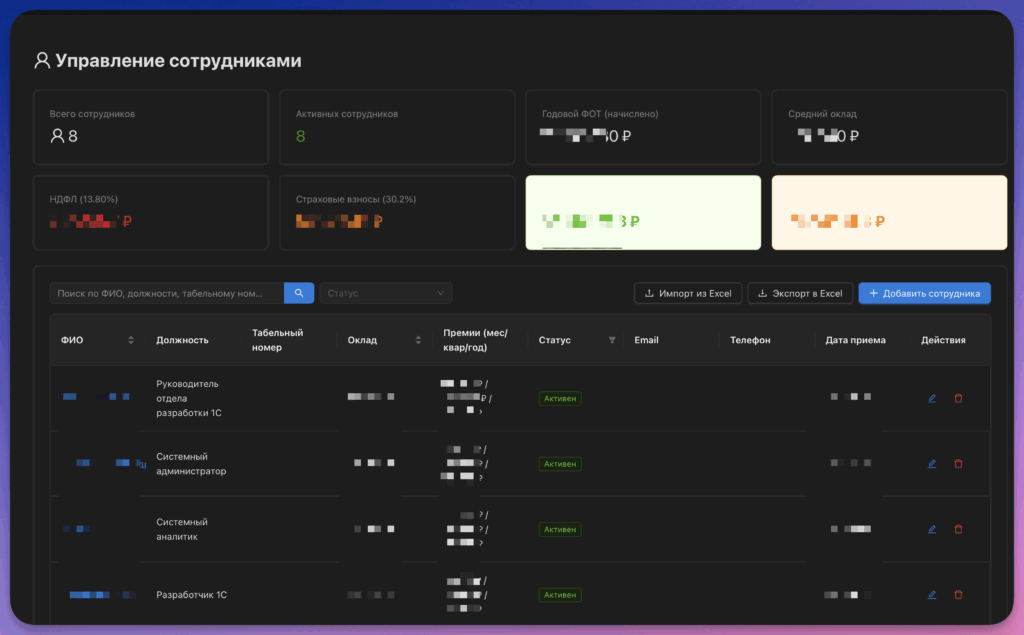The width and height of the screenshot is (1024, 635).
Task: Click Активен badge in Системный администратор row
Action: [x=560, y=464]
